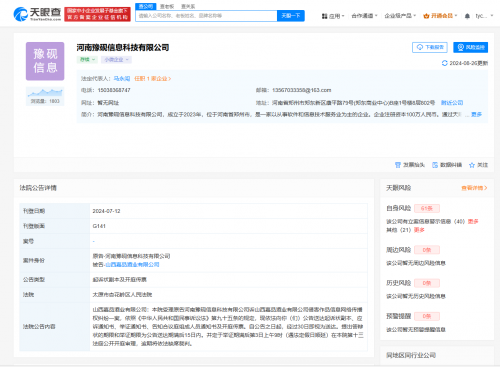Click the 历史风险 0条 badge
Viewport: 500px width, 367px height.
pos(427,283)
